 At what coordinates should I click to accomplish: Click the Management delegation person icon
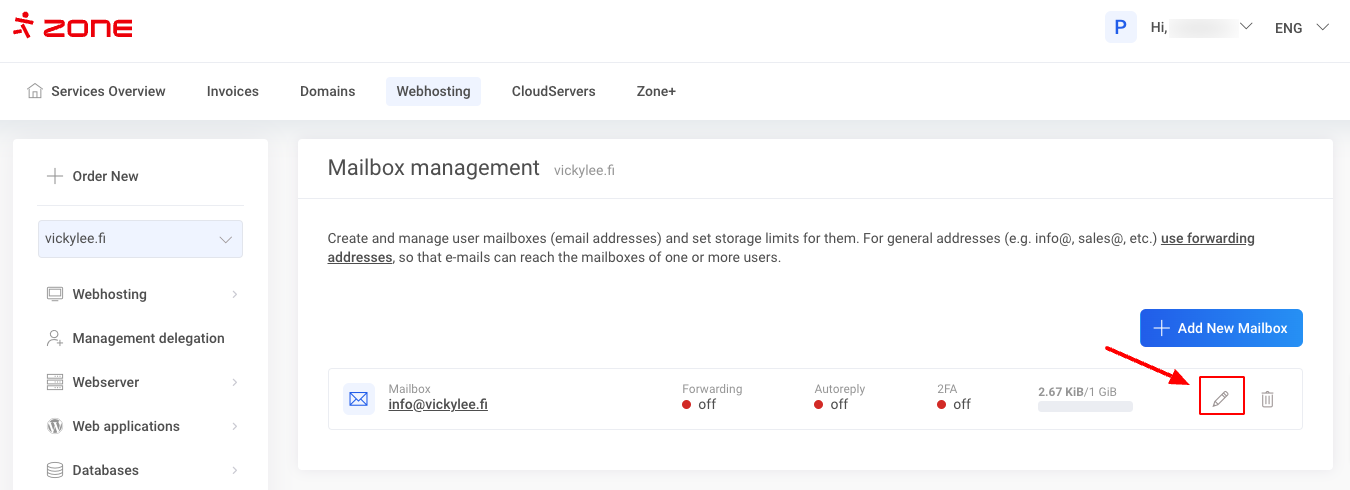[55, 338]
